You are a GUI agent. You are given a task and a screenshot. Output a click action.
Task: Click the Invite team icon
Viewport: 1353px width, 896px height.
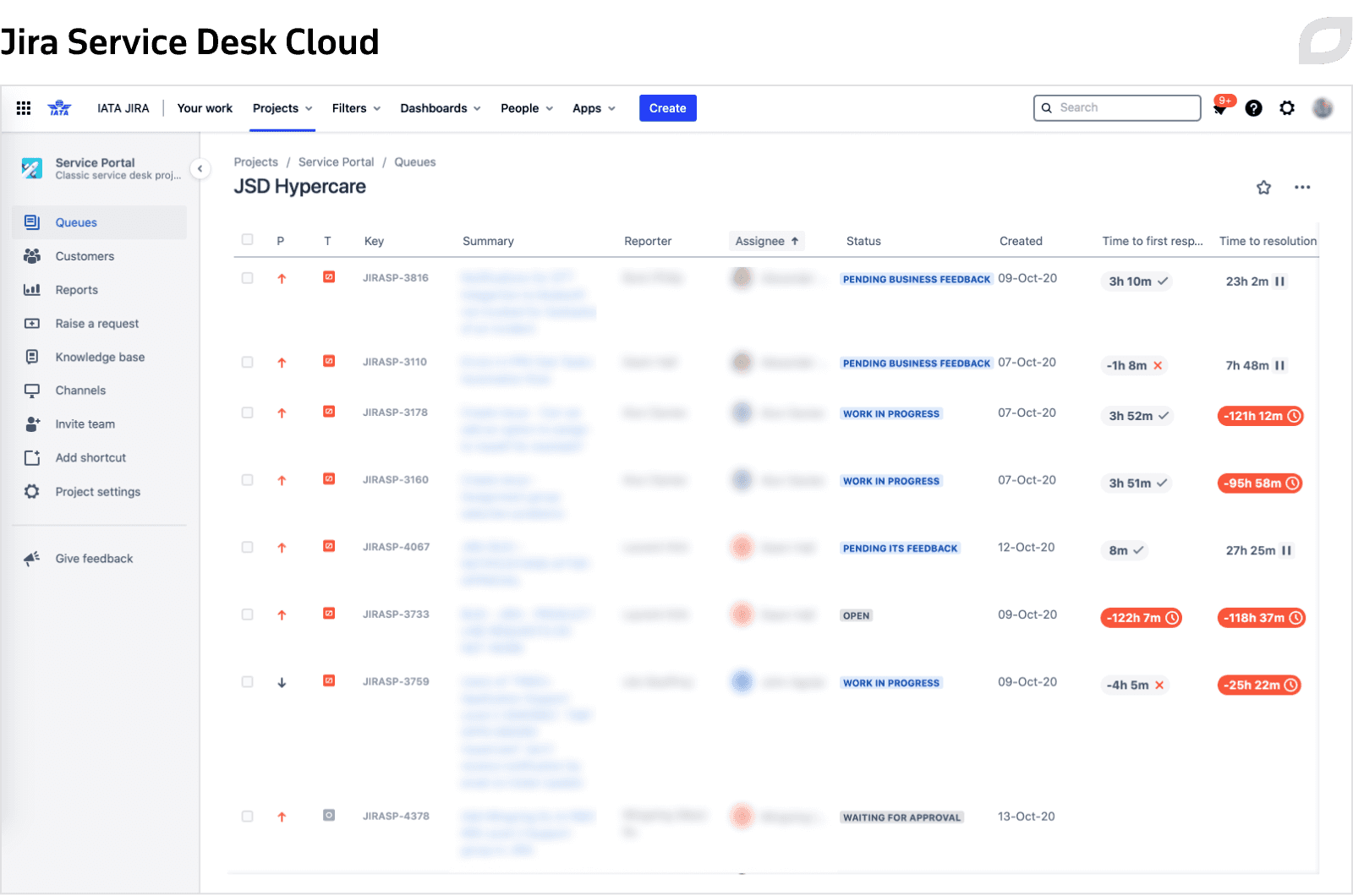tap(32, 424)
